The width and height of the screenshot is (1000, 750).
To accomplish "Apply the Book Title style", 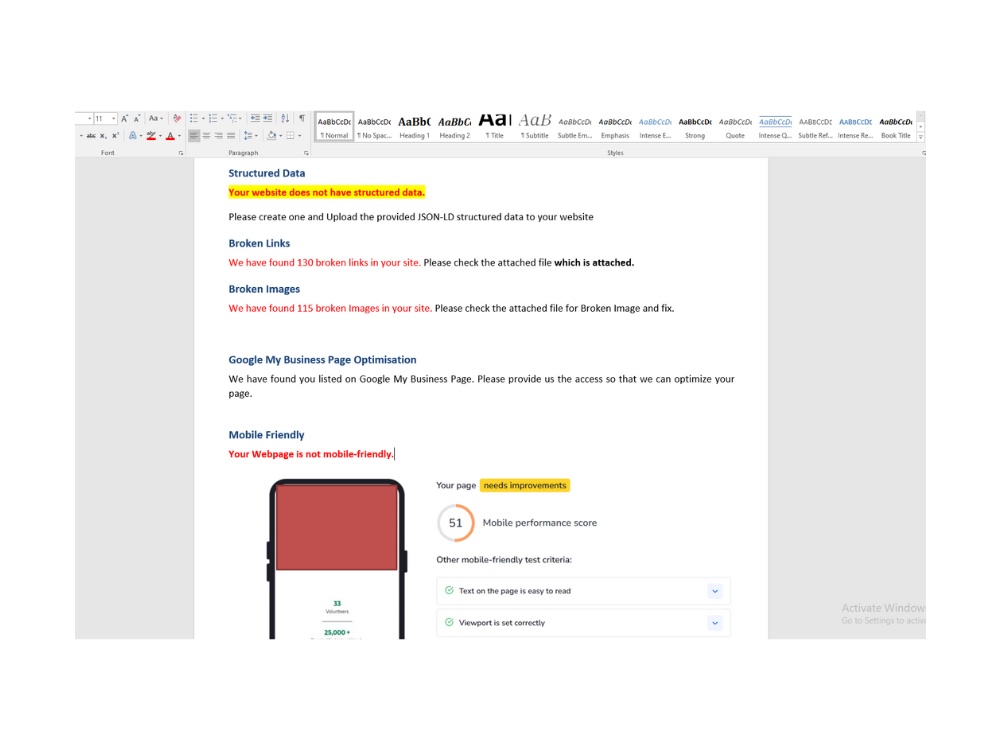I will tap(895, 126).
